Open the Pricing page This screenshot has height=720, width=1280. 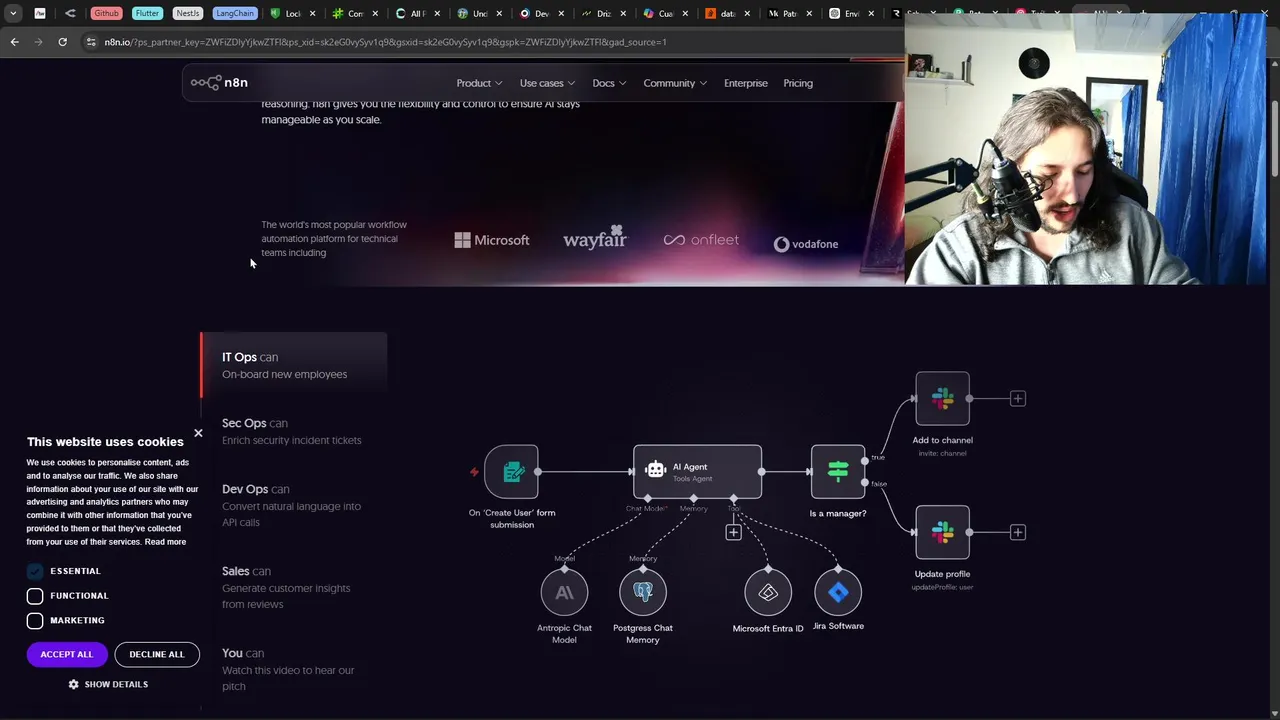(798, 83)
